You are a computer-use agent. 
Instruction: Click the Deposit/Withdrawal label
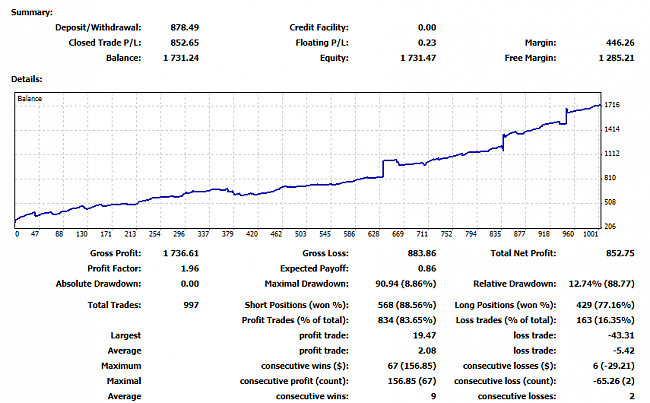[98, 28]
